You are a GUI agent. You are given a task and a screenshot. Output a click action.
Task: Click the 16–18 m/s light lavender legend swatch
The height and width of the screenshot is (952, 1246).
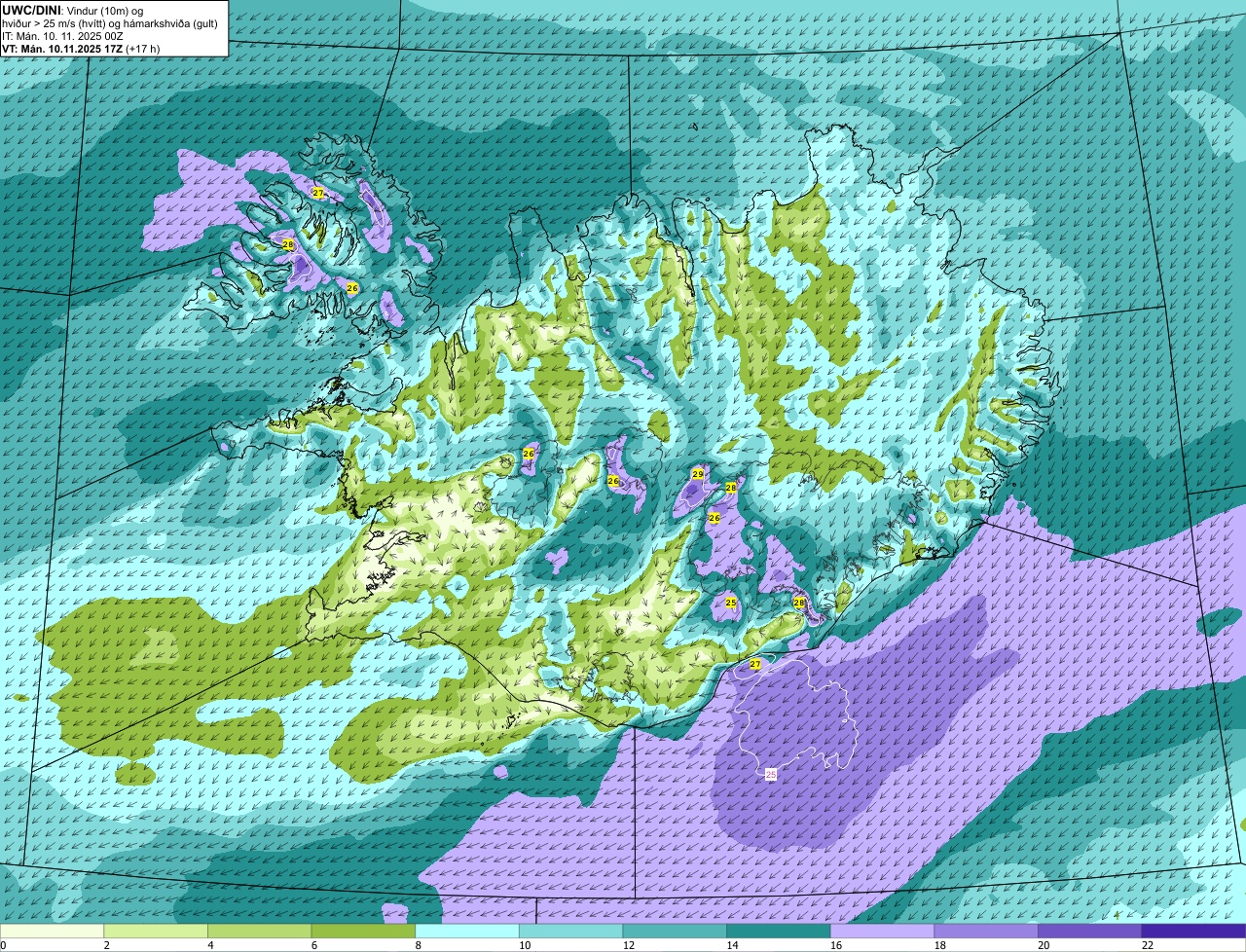(x=883, y=931)
